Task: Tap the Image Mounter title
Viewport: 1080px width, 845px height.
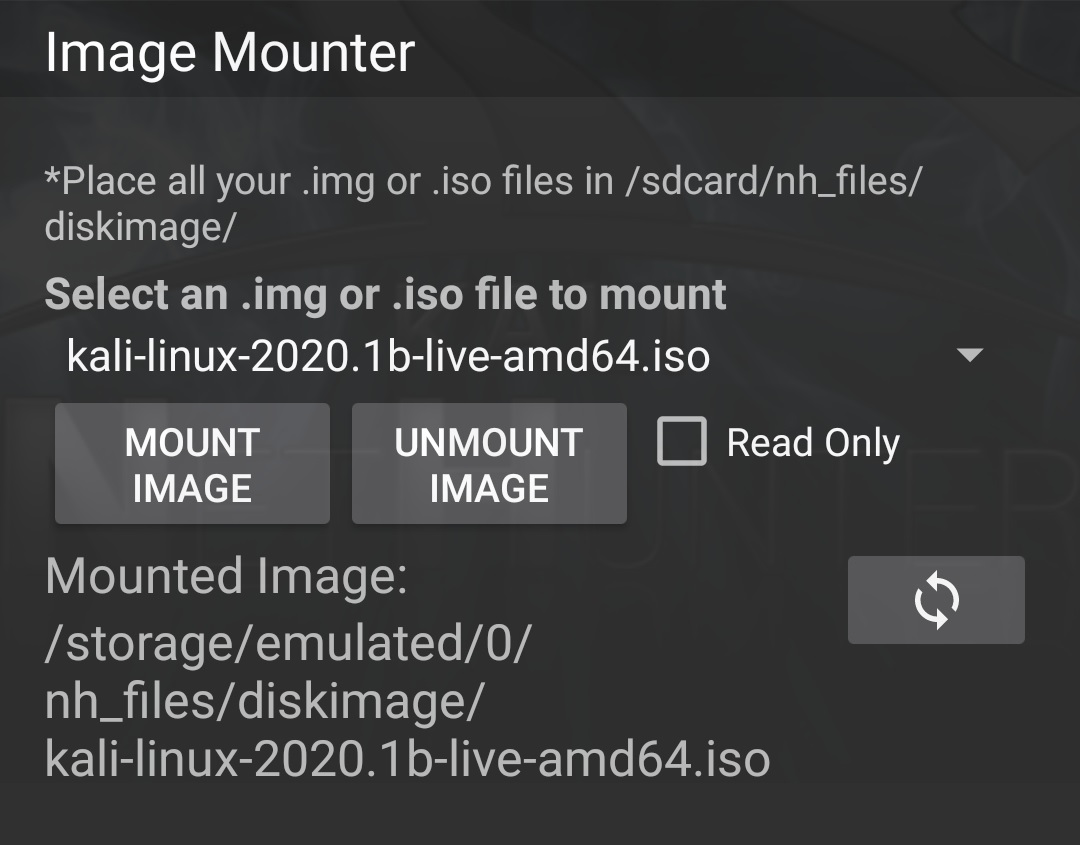Action: pyautogui.click(x=229, y=52)
